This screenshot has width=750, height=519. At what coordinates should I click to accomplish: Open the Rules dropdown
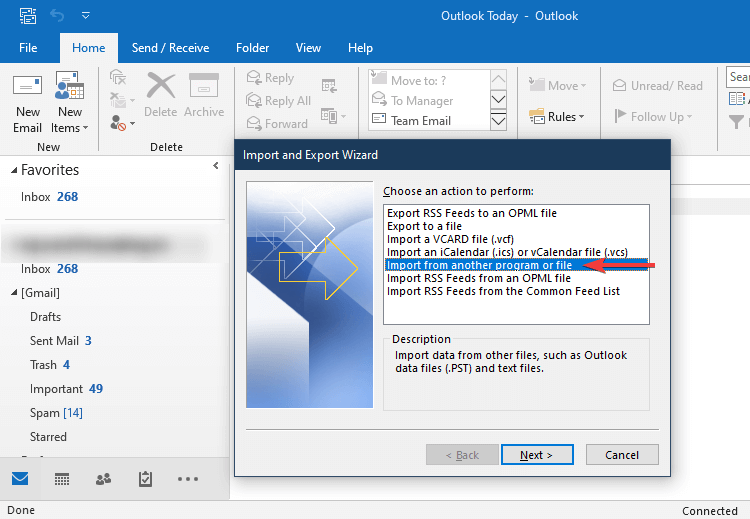click(x=557, y=116)
